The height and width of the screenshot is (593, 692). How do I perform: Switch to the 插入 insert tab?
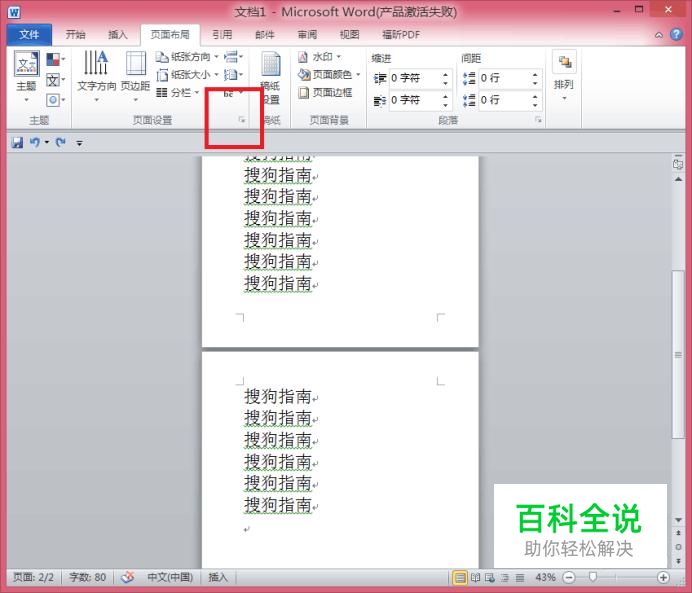pos(118,34)
